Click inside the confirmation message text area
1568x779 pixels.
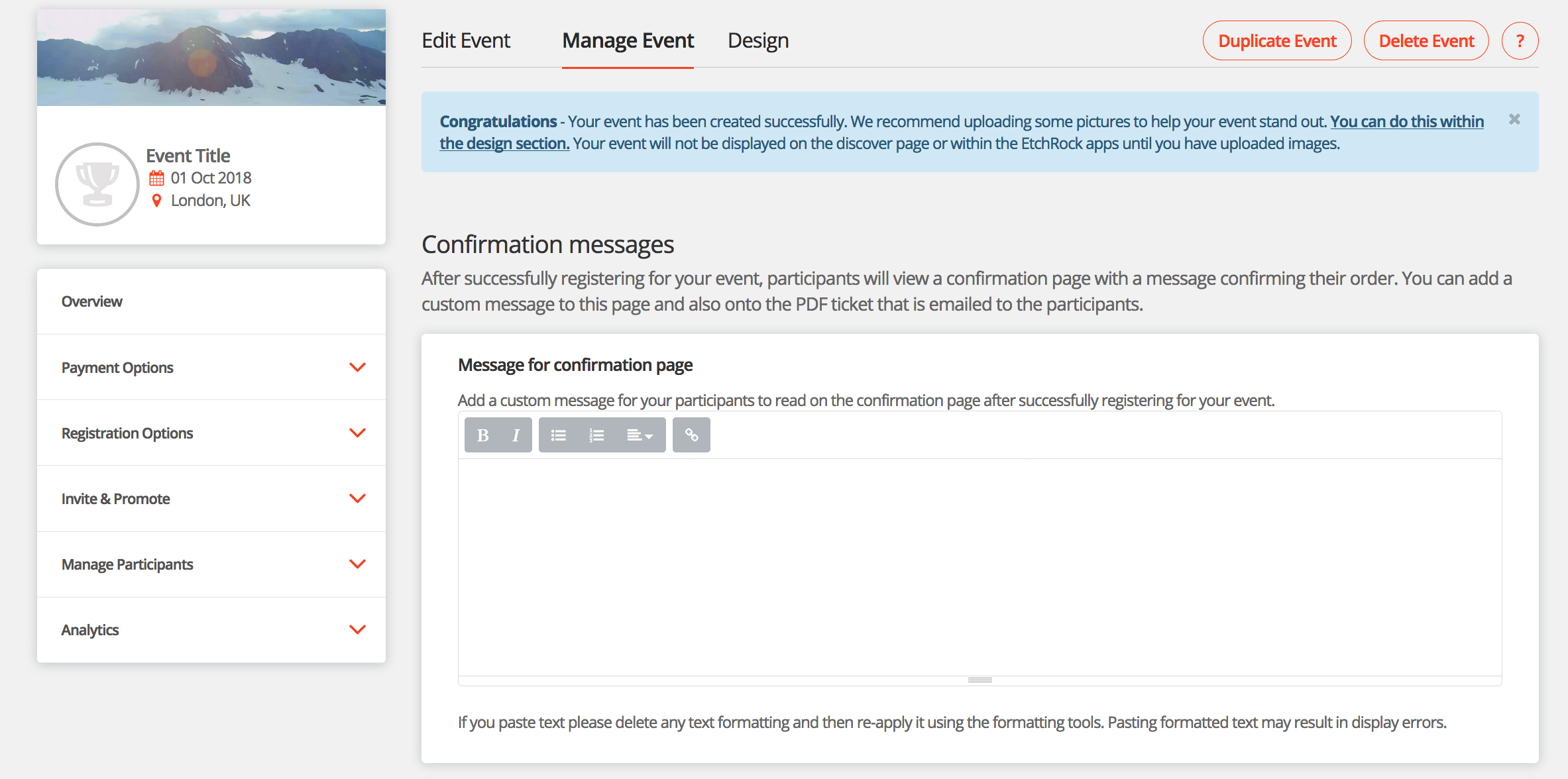coord(980,567)
